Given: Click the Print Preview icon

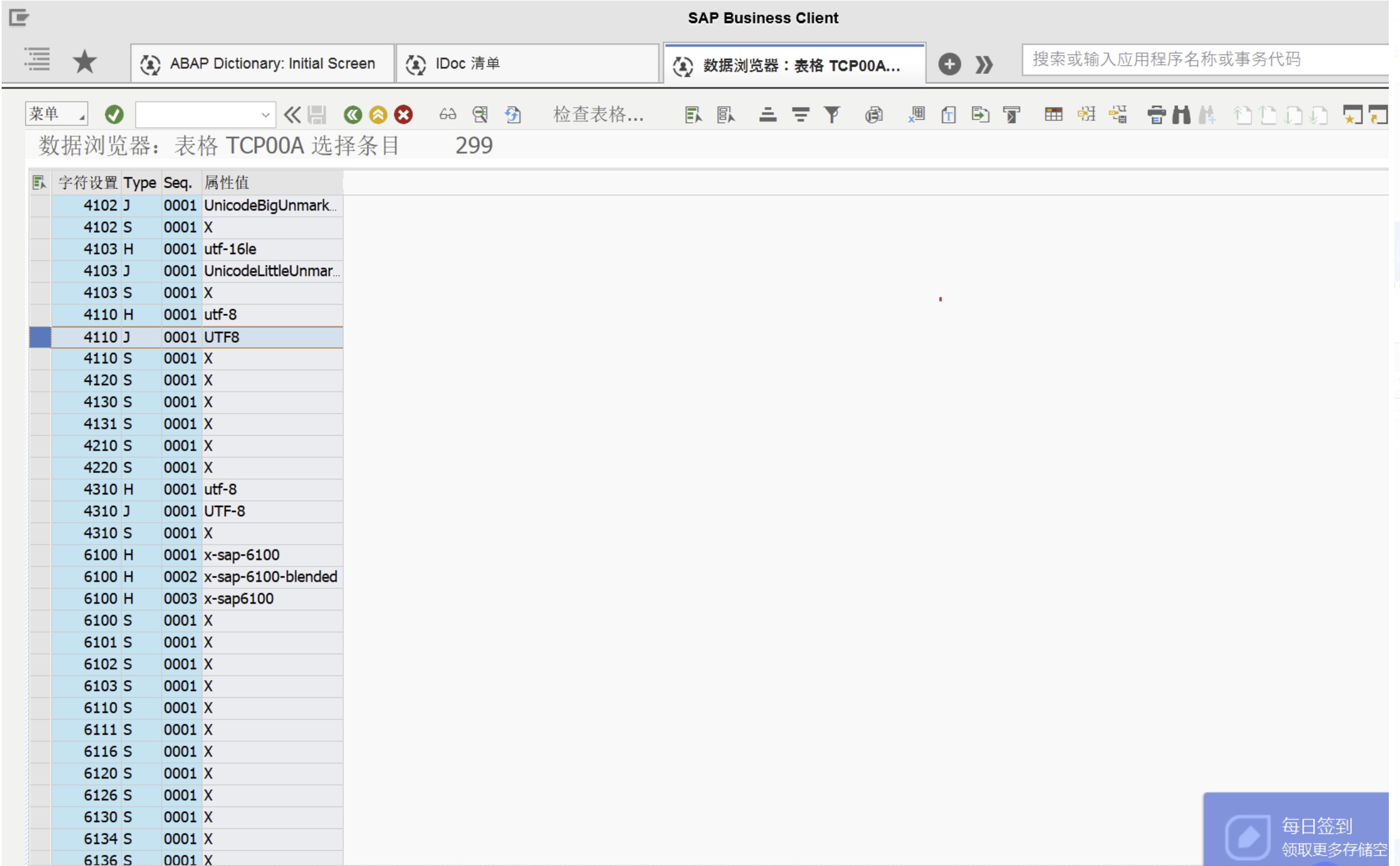Looking at the screenshot, I should point(874,114).
